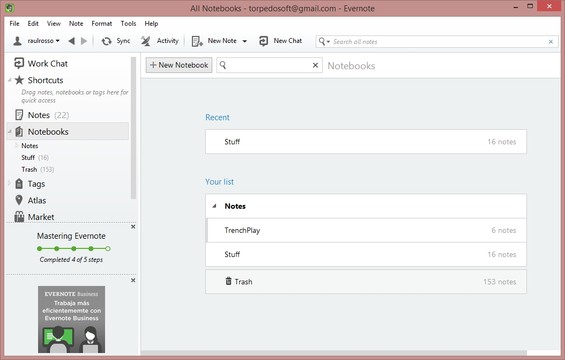Open the Tools menu
The width and height of the screenshot is (565, 360).
pos(128,24)
